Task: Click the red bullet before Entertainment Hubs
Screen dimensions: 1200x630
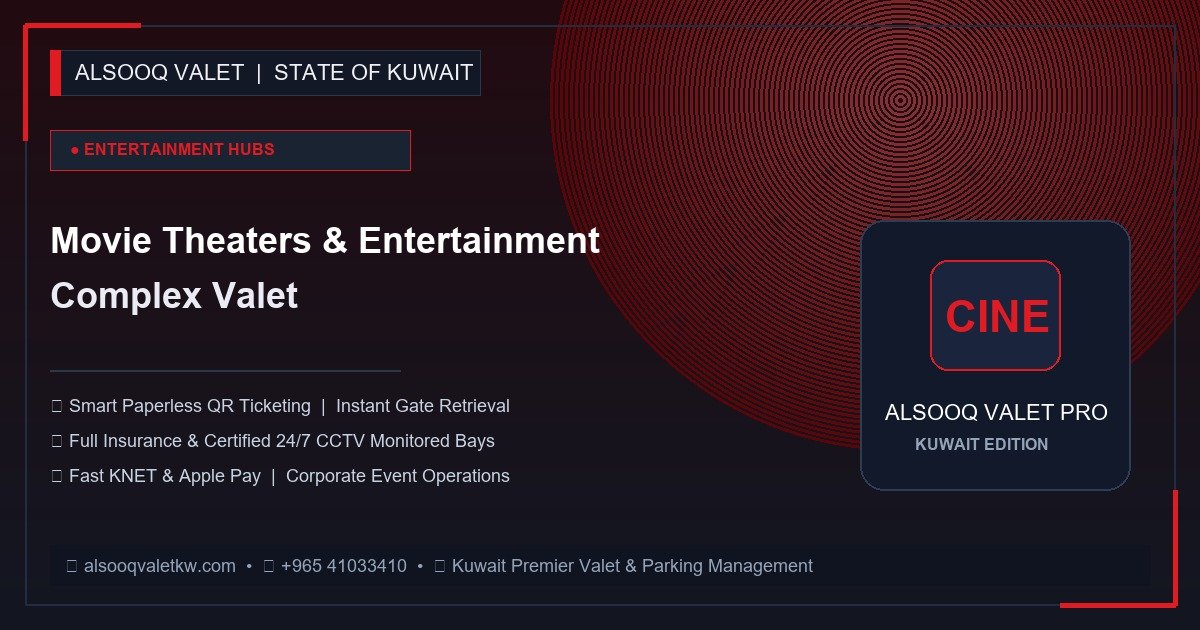Action: (x=75, y=150)
